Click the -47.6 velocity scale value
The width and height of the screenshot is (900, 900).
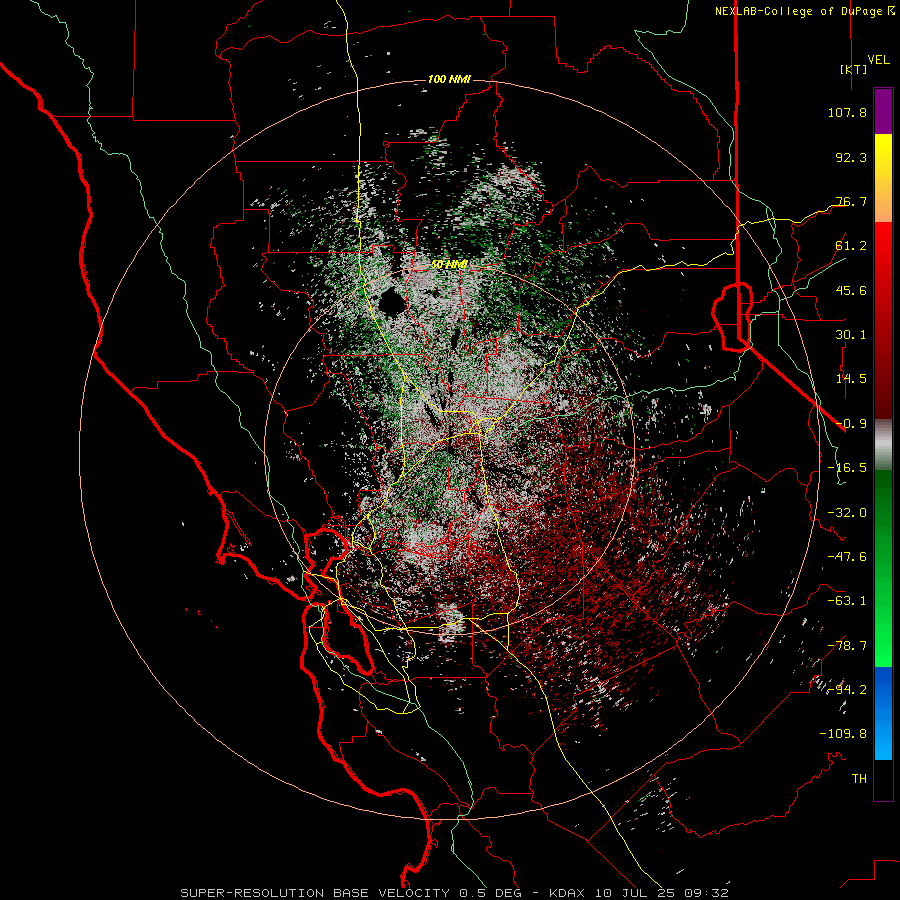pos(847,557)
